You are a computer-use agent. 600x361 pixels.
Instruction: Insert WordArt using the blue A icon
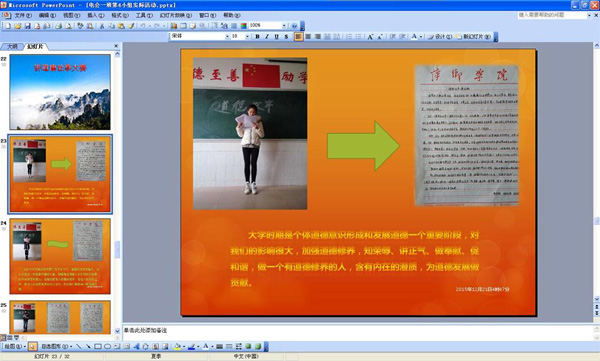click(x=136, y=346)
